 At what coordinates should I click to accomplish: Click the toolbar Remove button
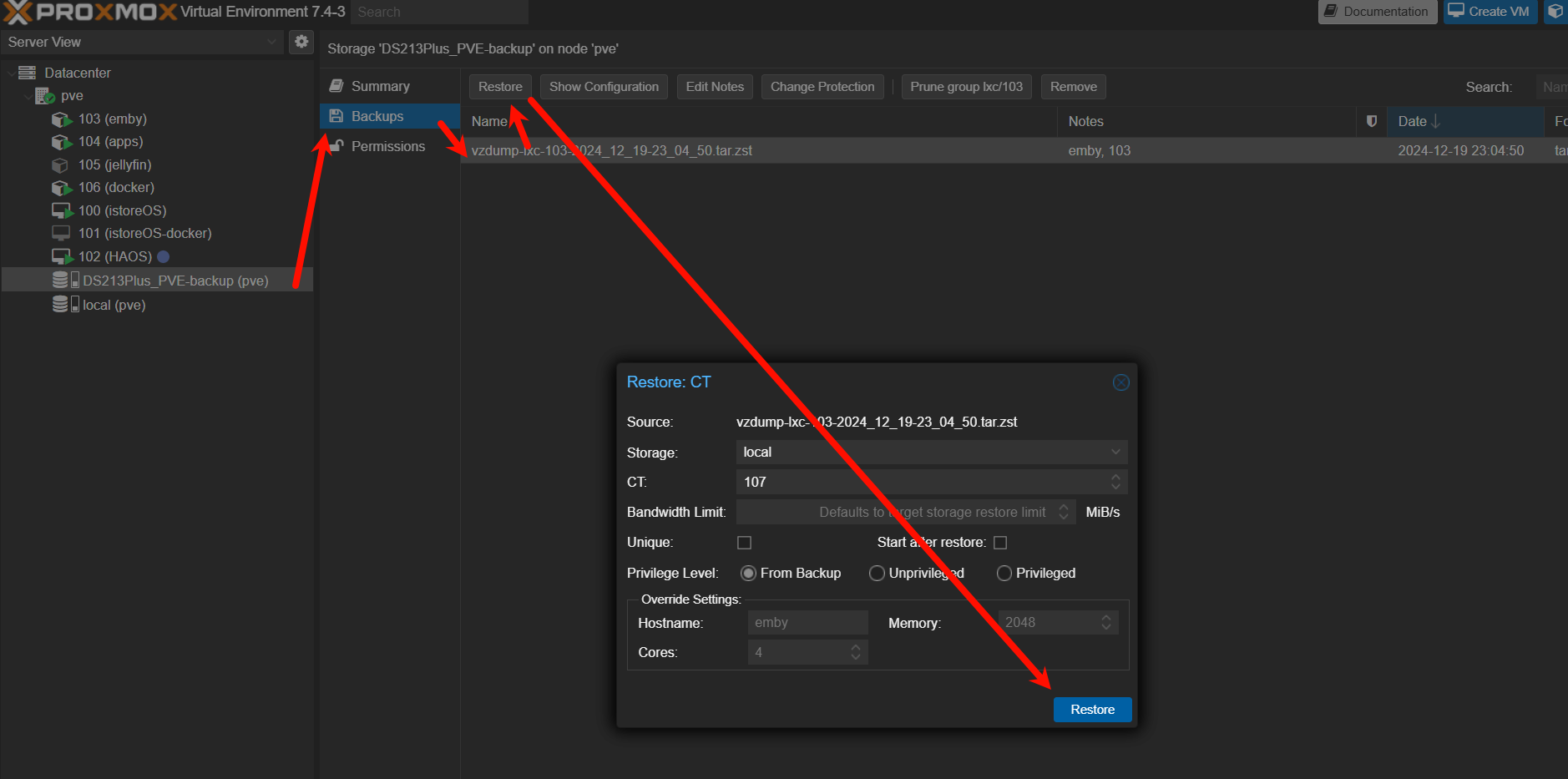pos(1074,87)
